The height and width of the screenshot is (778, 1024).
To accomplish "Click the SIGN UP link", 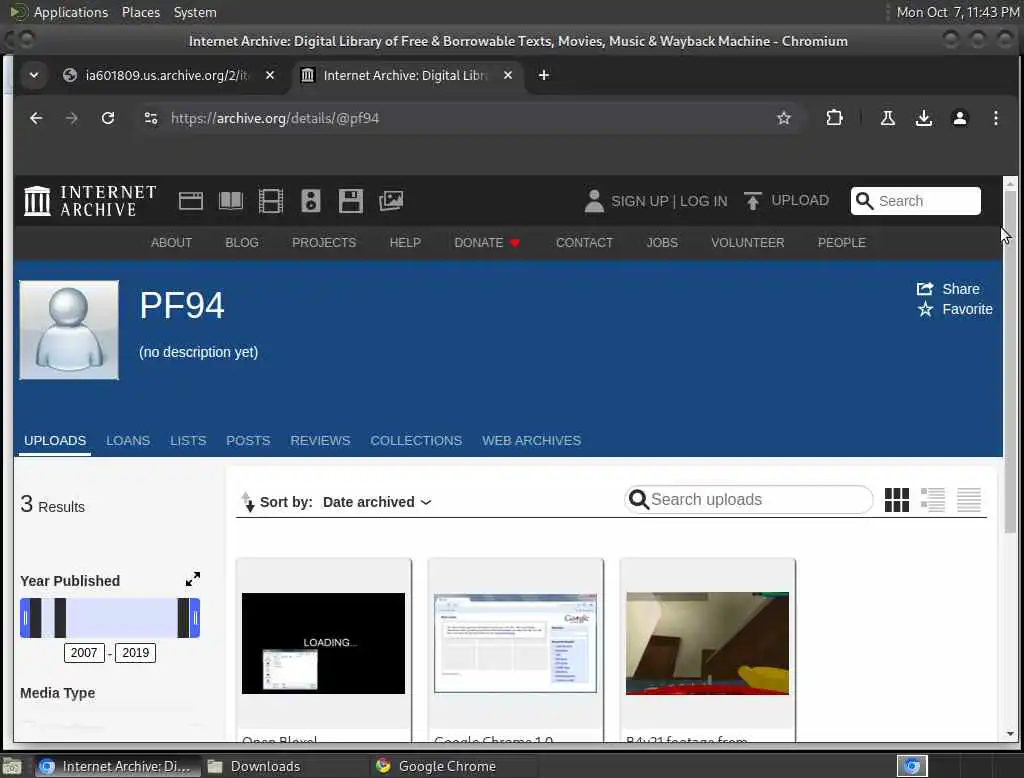I will coord(639,201).
